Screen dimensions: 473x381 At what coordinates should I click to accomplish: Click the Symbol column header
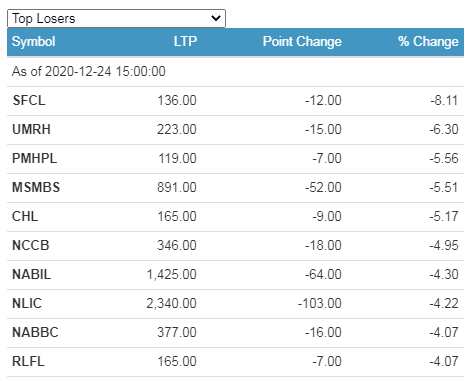click(34, 42)
